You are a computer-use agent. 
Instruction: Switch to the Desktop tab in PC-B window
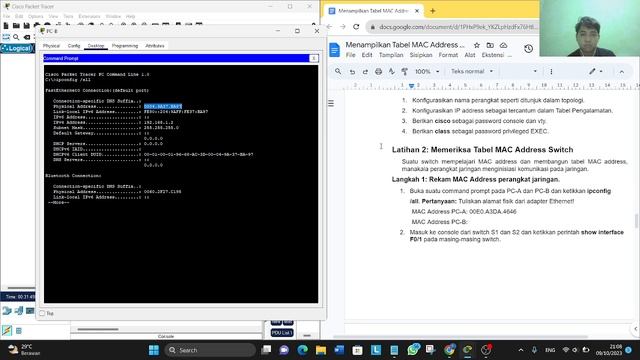tap(96, 46)
